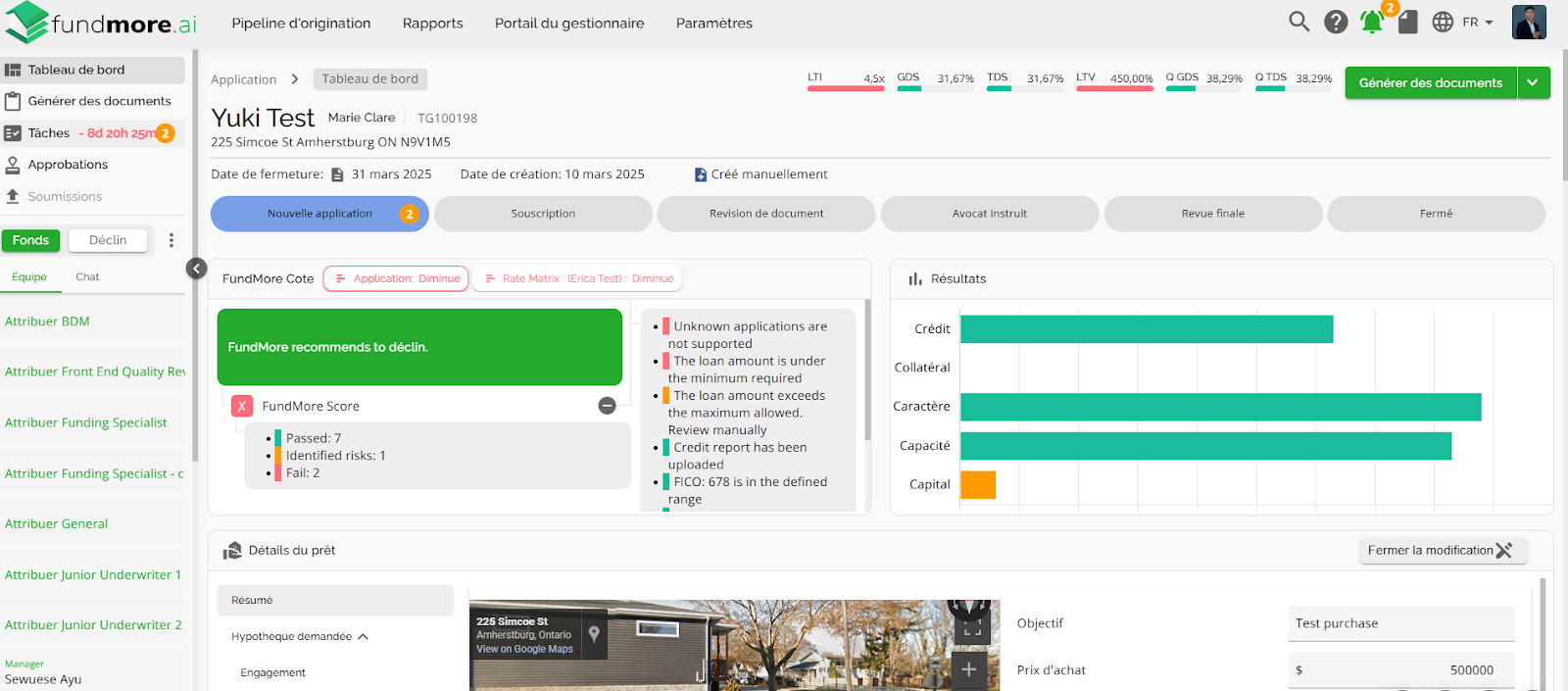This screenshot has width=1568, height=691.
Task: Open View on Google Maps link
Action: [524, 649]
